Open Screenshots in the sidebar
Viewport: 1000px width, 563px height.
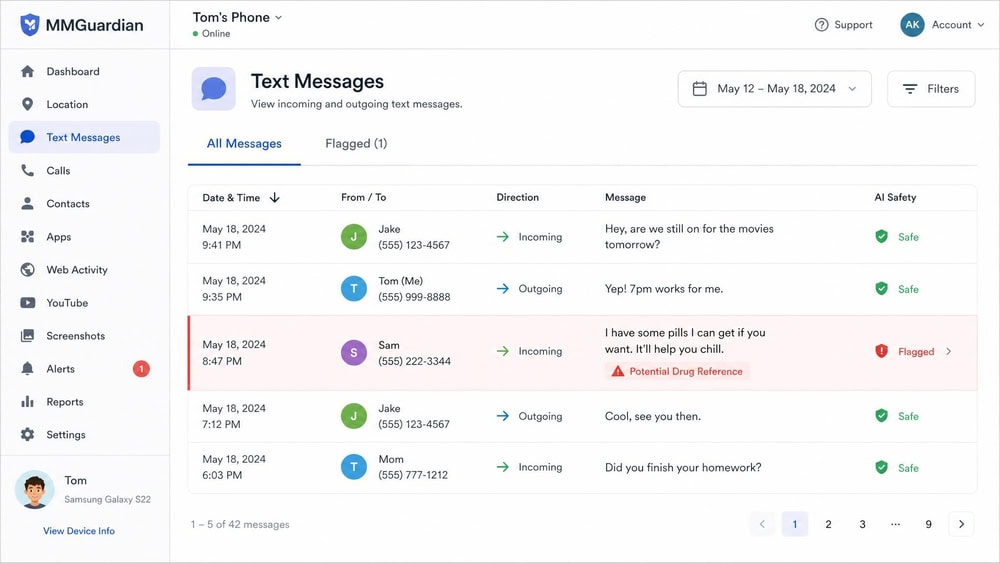pyautogui.click(x=84, y=335)
